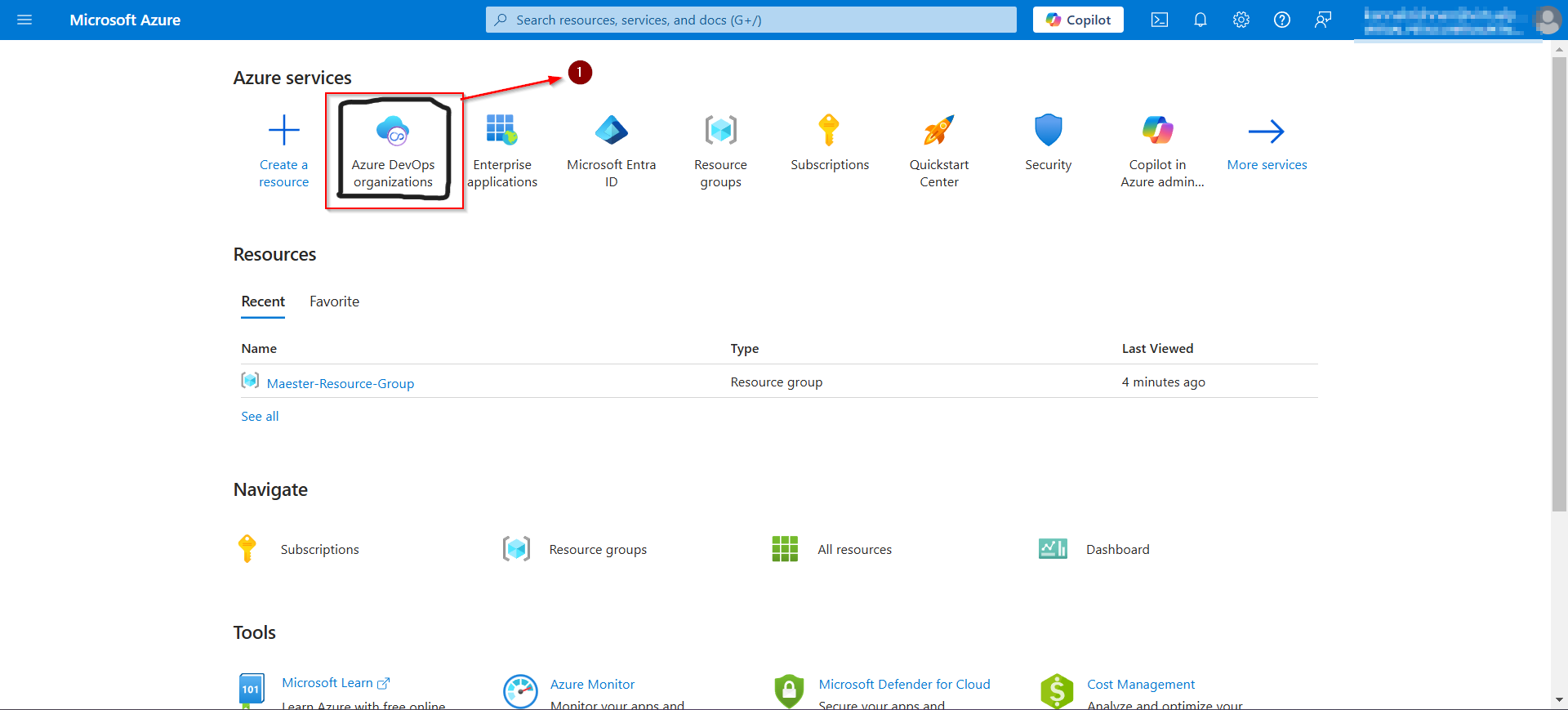Click the Defender for Cloud shield icon
This screenshot has width=1568, height=710.
[789, 691]
